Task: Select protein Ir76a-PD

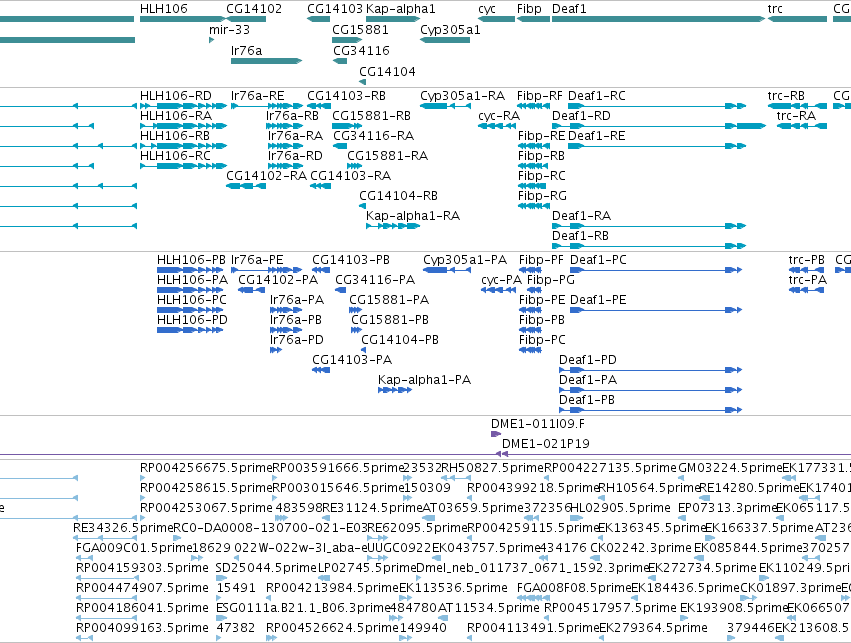Action: [276, 350]
